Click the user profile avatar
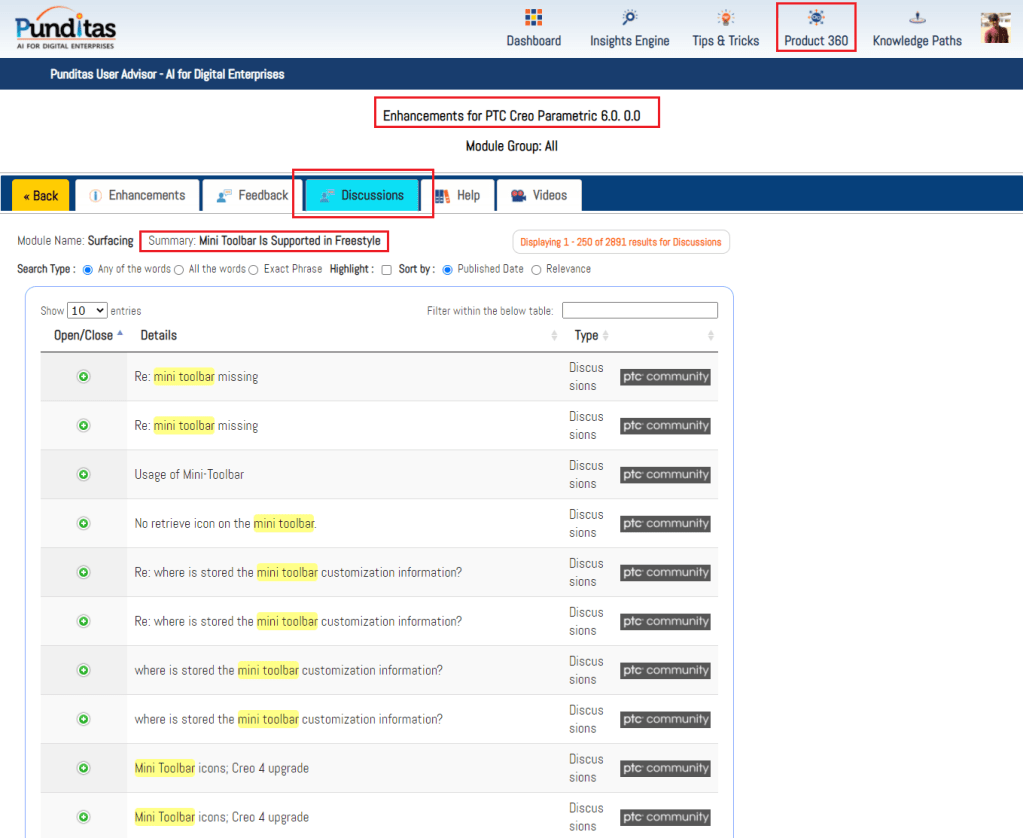 995,28
